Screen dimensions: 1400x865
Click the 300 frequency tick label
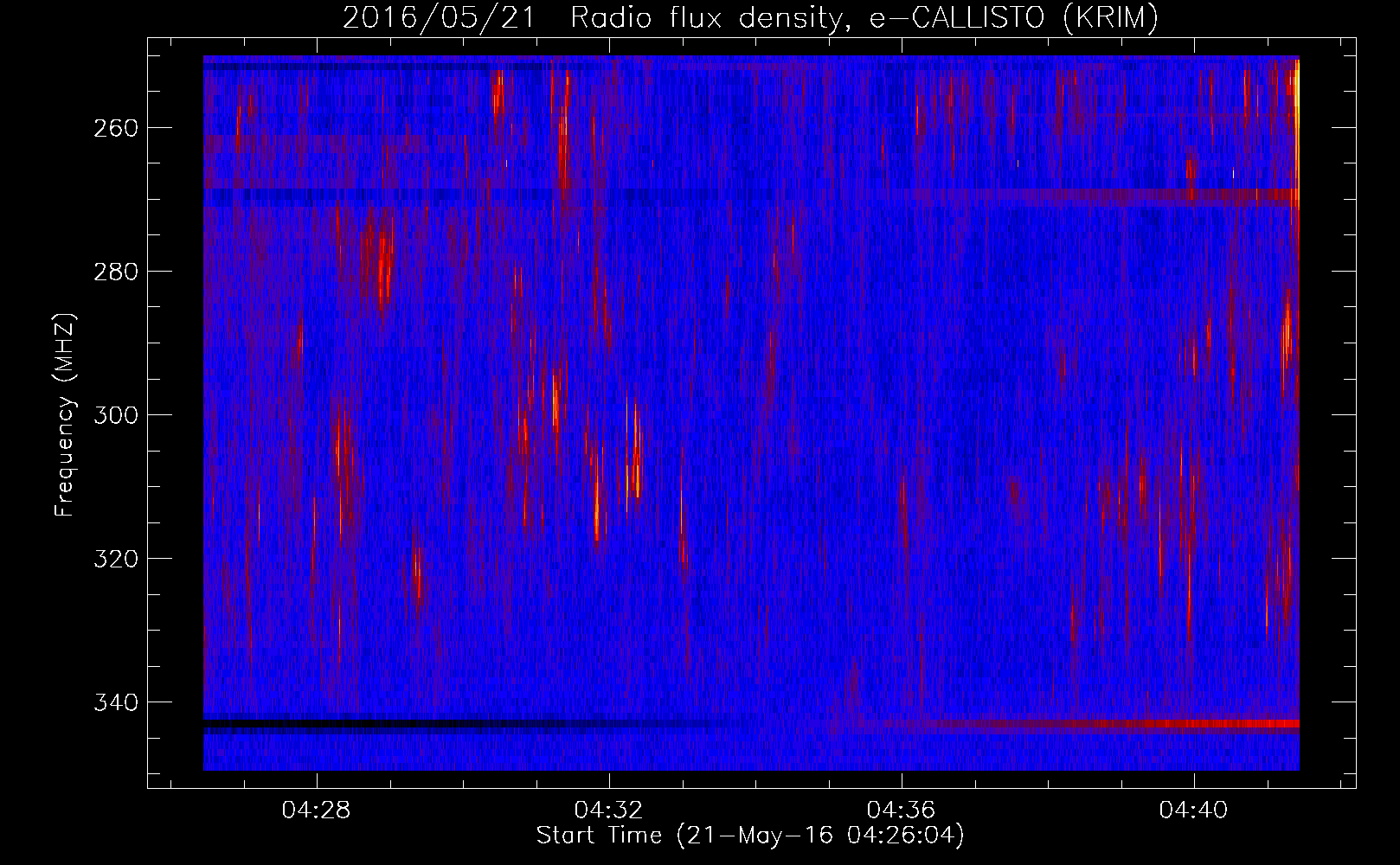[x=115, y=415]
